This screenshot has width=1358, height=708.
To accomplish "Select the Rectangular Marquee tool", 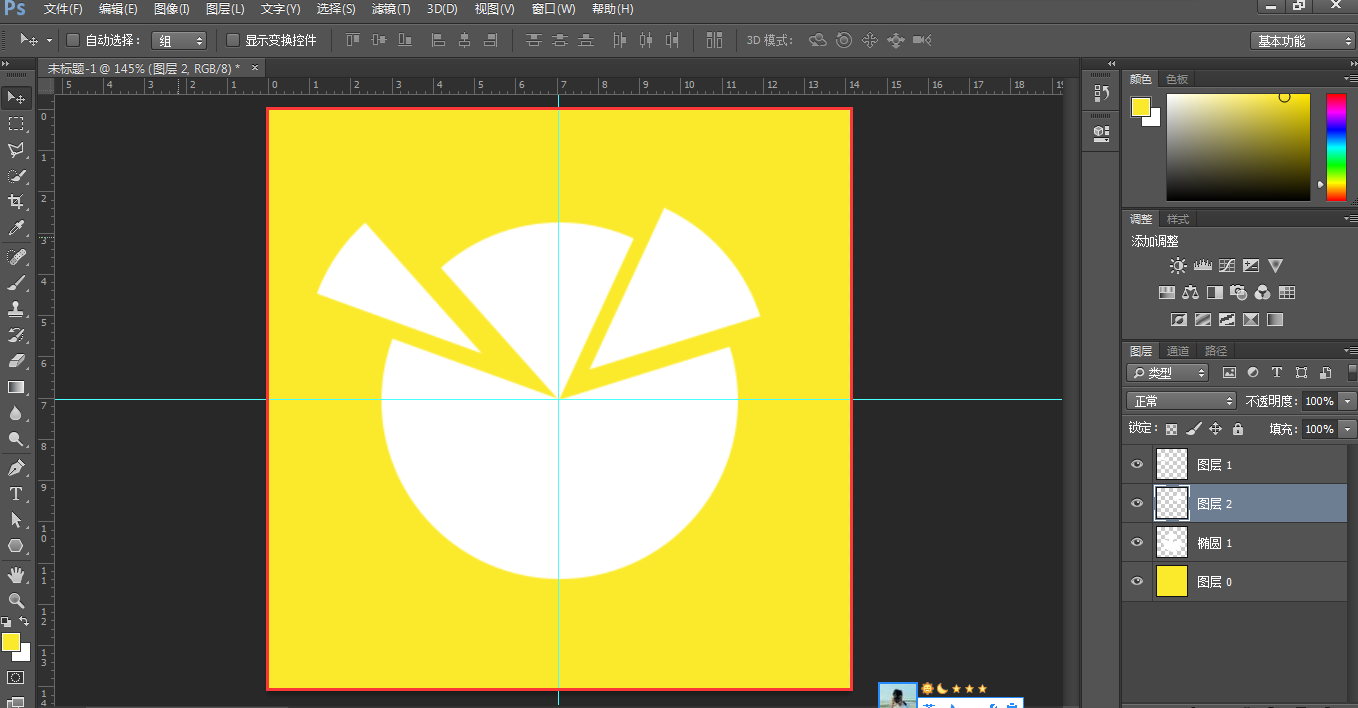I will tap(16, 124).
